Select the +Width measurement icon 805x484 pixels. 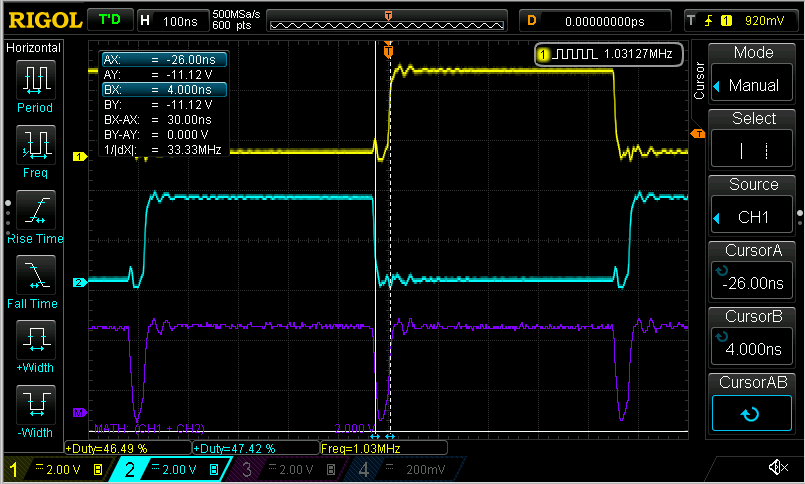click(35, 340)
